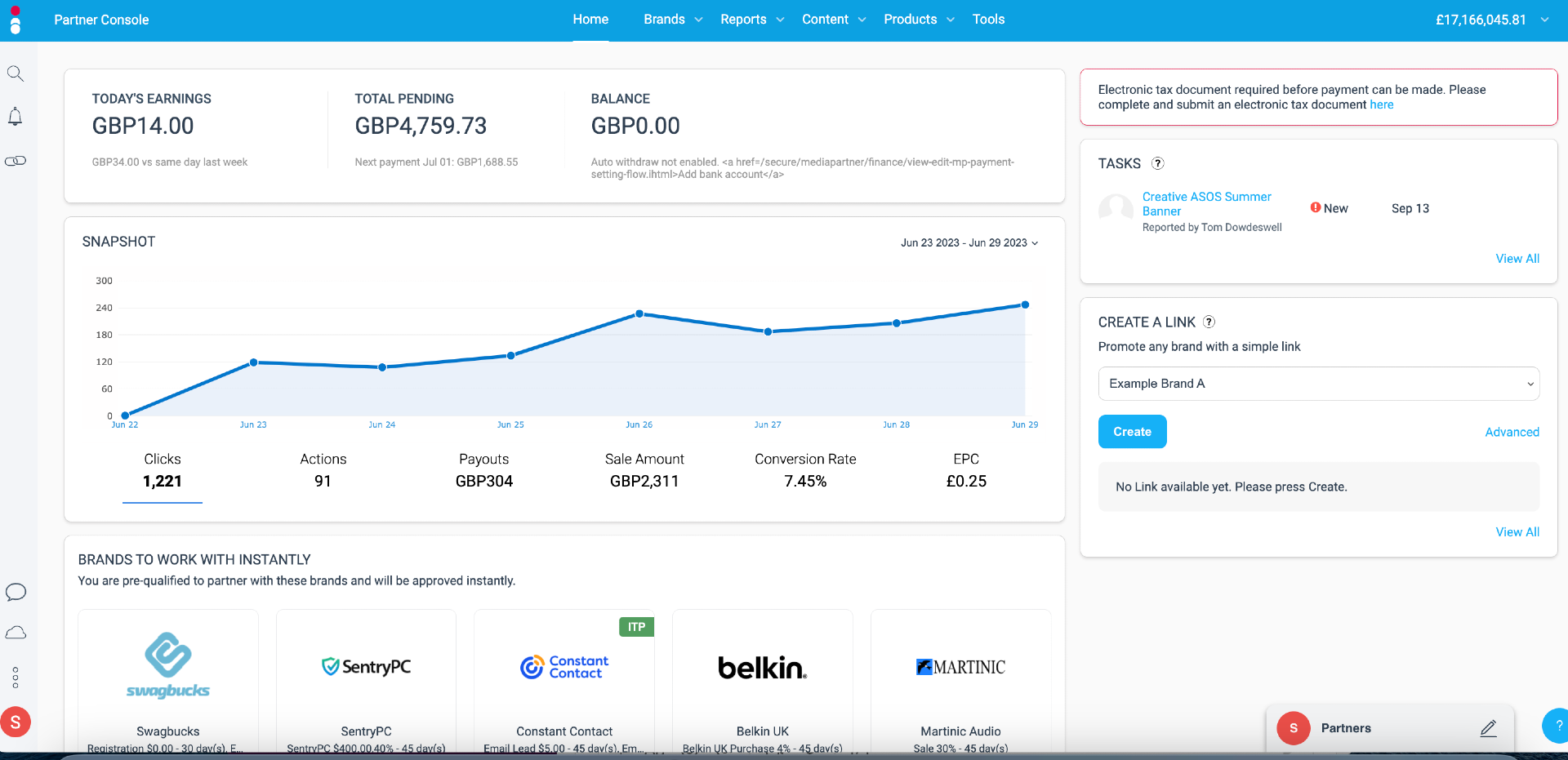The width and height of the screenshot is (1568, 760).
Task: Open notifications bell in left sidebar
Action: [x=15, y=117]
